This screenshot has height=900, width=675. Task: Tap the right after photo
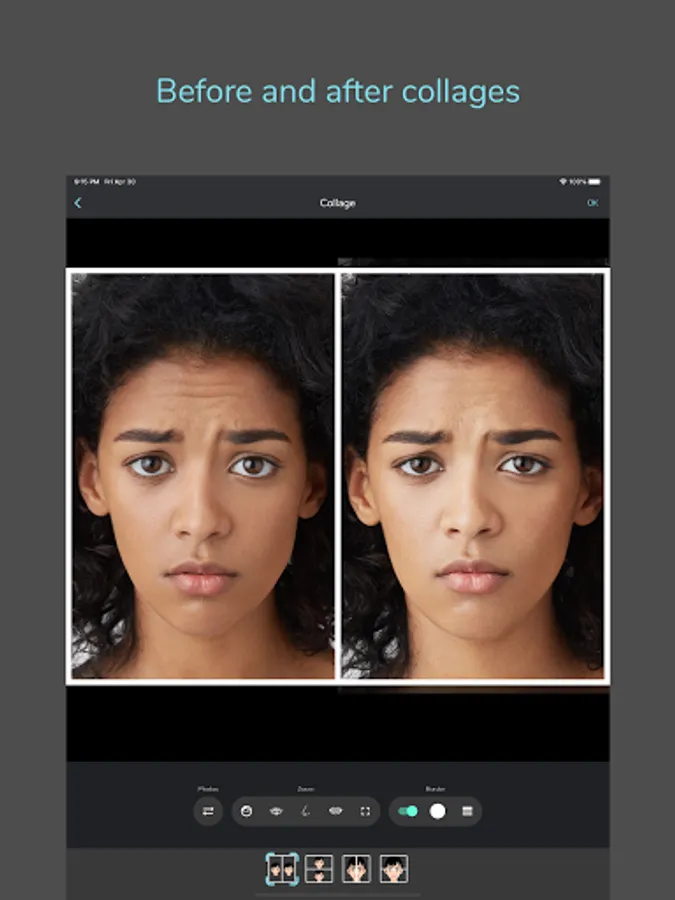(472, 476)
